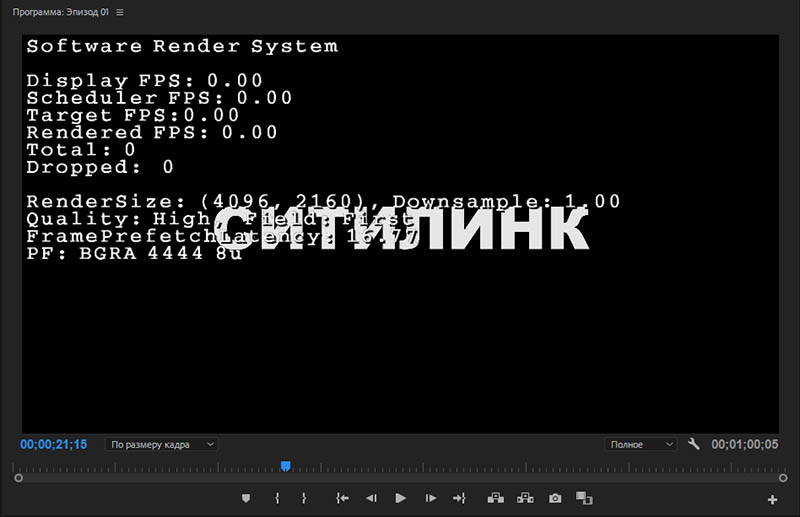800x517 pixels.
Task: Click the Extract button
Action: (x=525, y=498)
